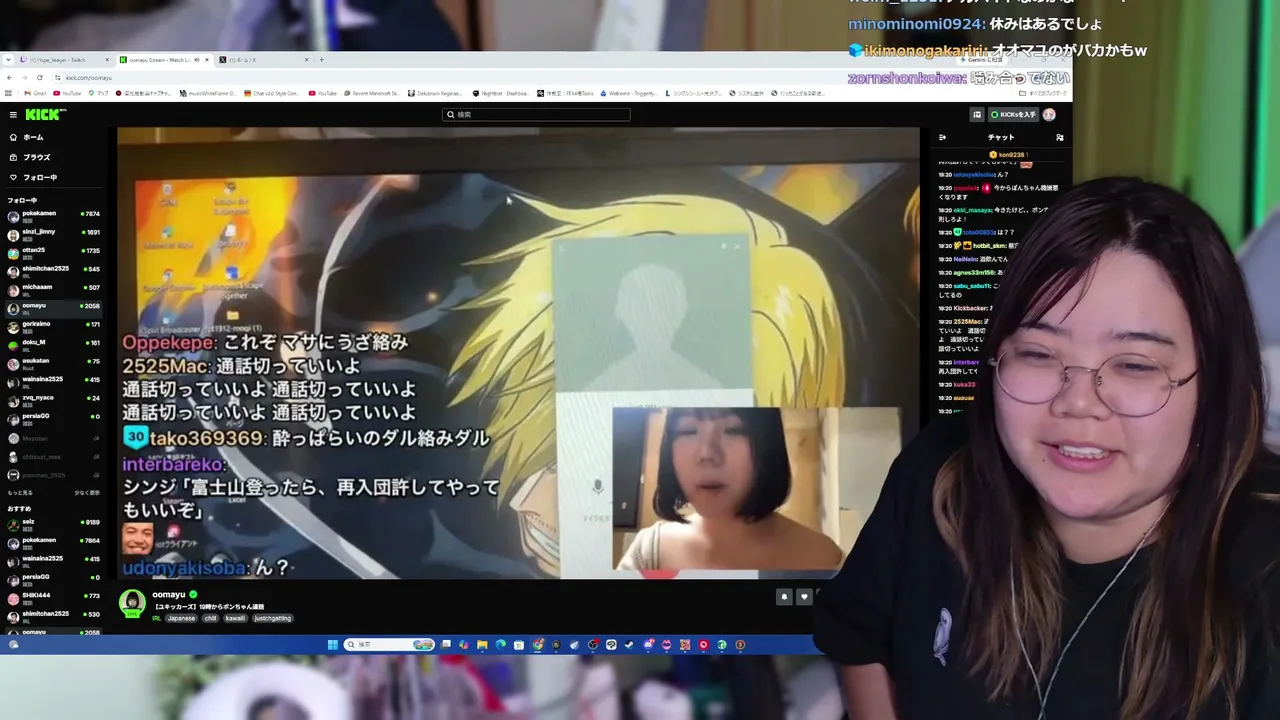Open the Delubrum Reginae bookmark
Screen dimensions: 1280x720
tap(436, 93)
